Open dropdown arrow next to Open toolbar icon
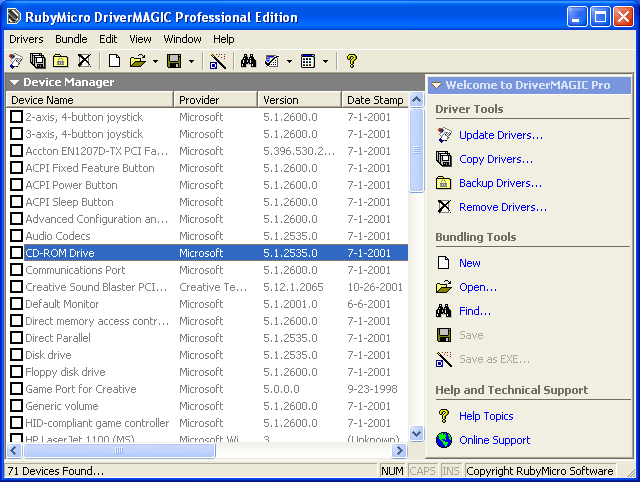Image resolution: width=640 pixels, height=482 pixels. coord(156,62)
